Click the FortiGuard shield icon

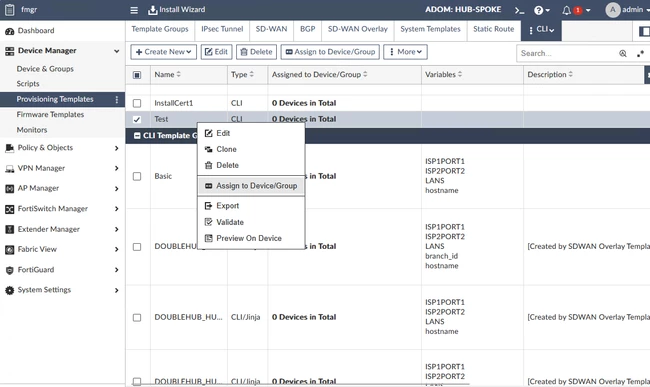[x=9, y=270]
